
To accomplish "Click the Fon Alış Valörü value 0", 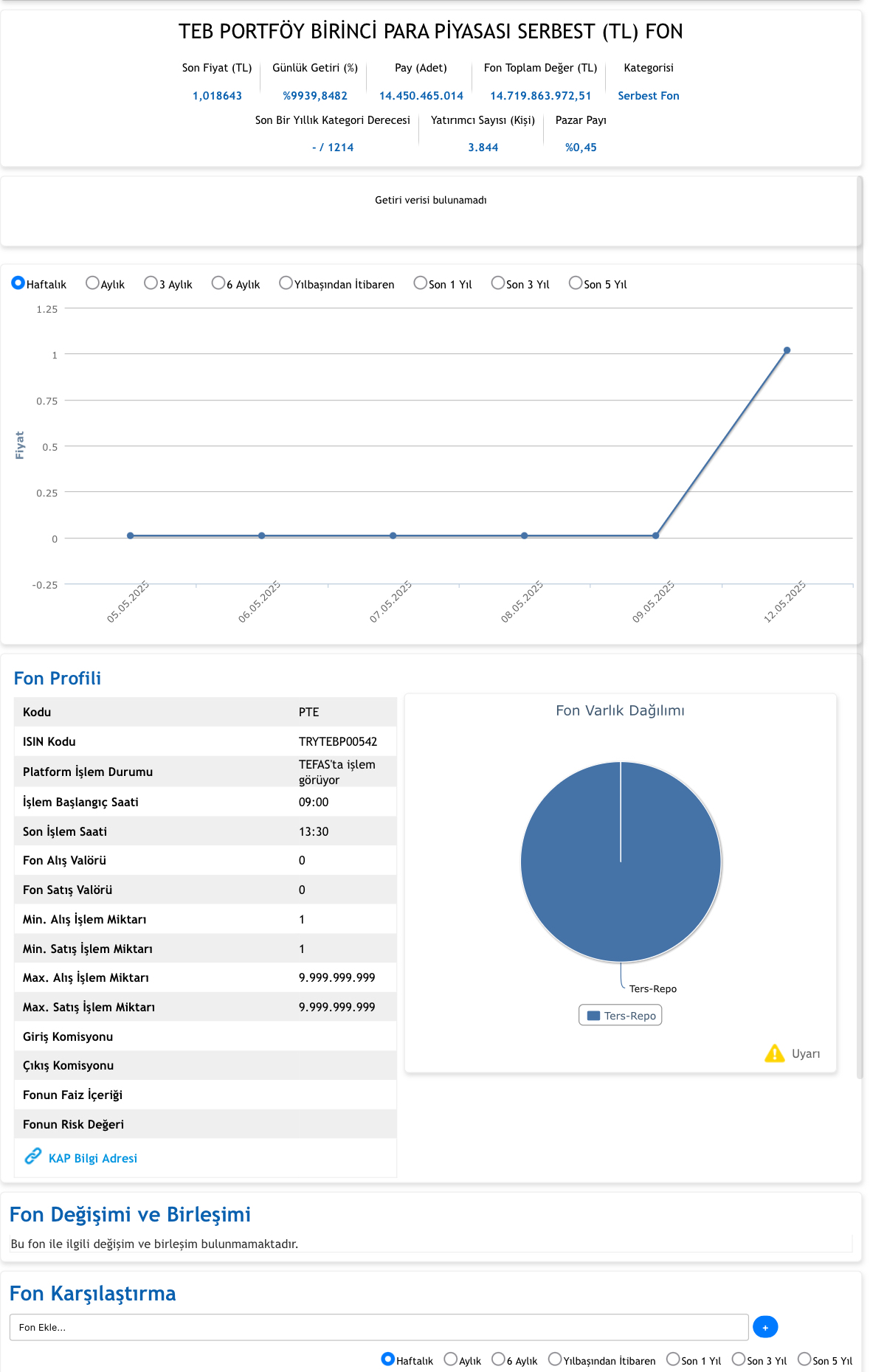I will coord(302,860).
